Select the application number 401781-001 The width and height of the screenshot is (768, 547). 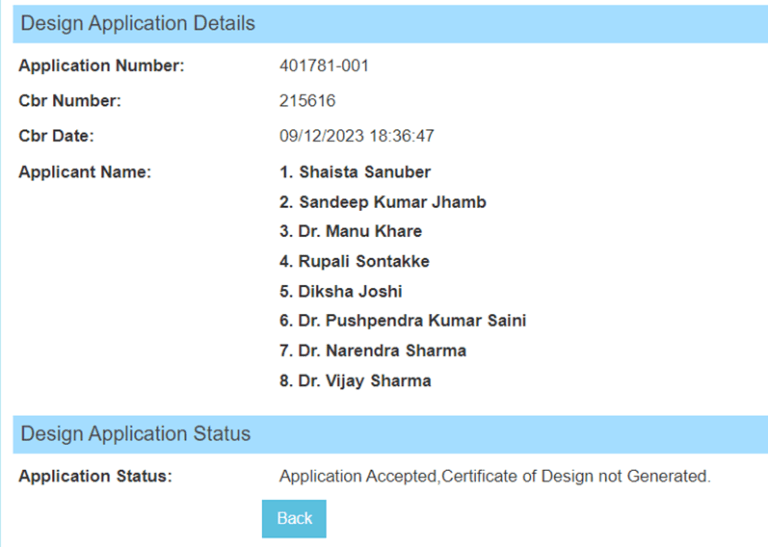[x=324, y=66]
